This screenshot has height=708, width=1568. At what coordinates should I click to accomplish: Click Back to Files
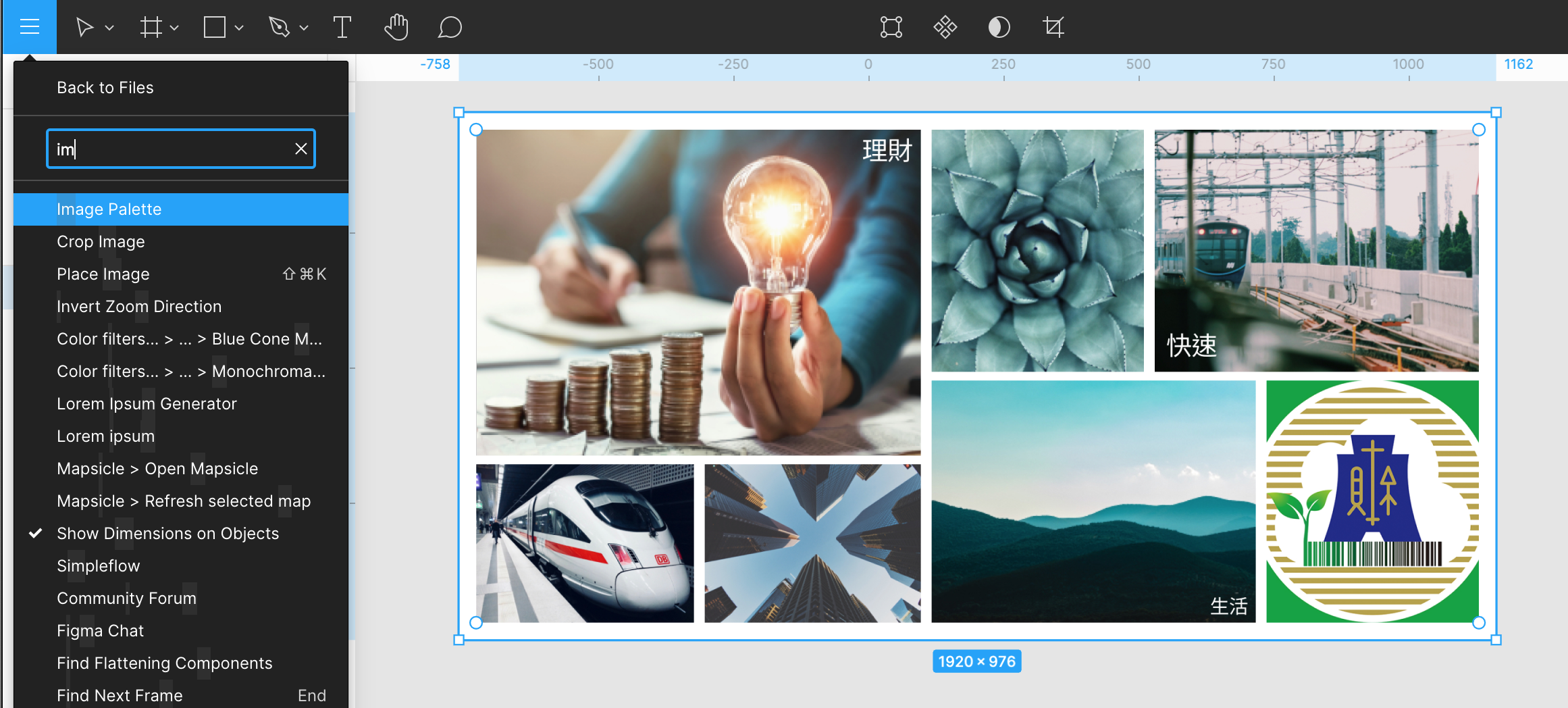[105, 88]
